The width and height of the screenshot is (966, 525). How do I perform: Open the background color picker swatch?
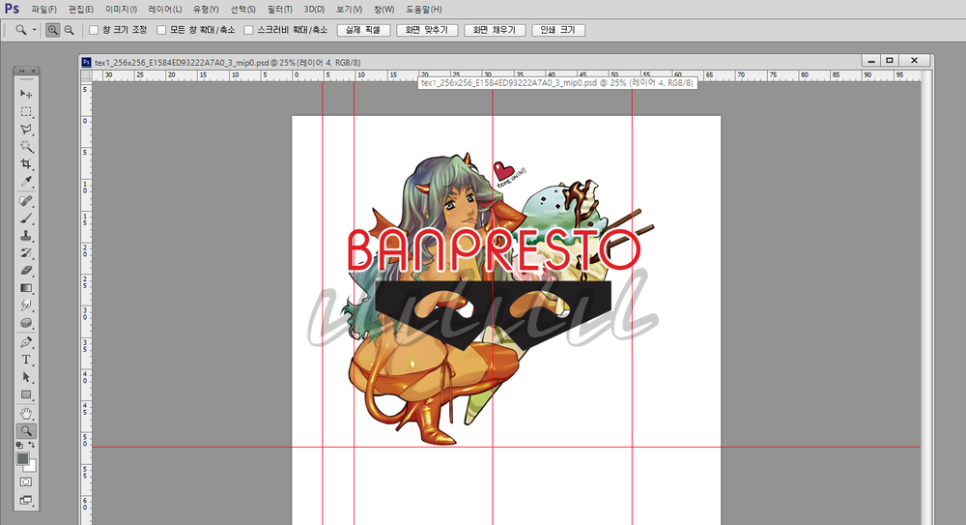31,466
